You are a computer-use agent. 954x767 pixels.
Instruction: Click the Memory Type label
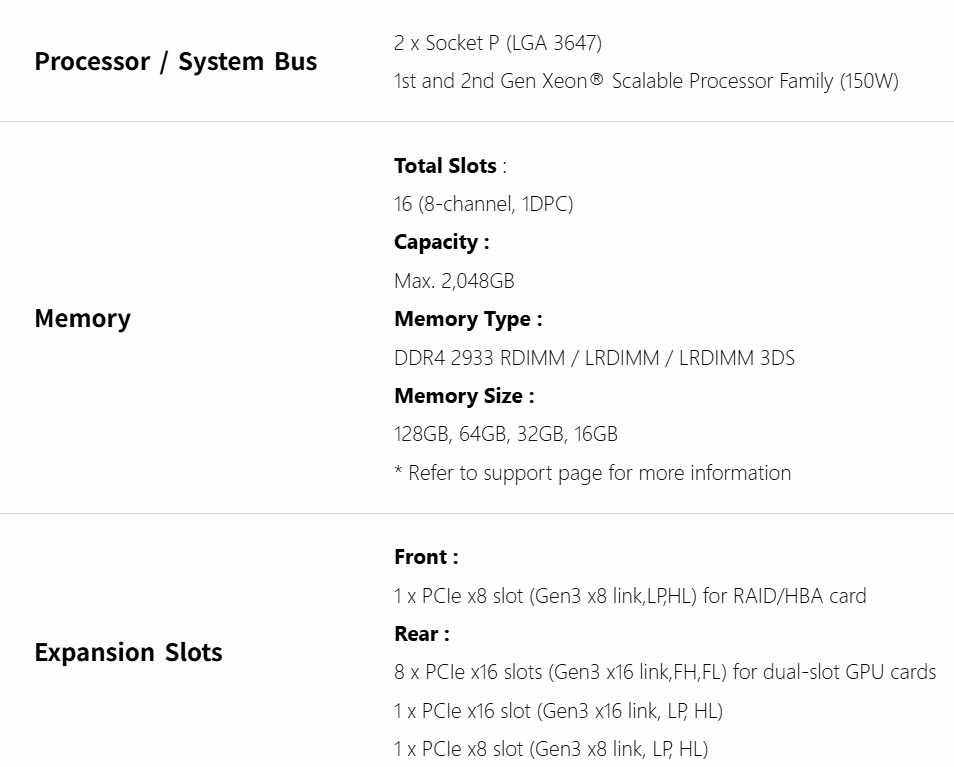click(467, 319)
